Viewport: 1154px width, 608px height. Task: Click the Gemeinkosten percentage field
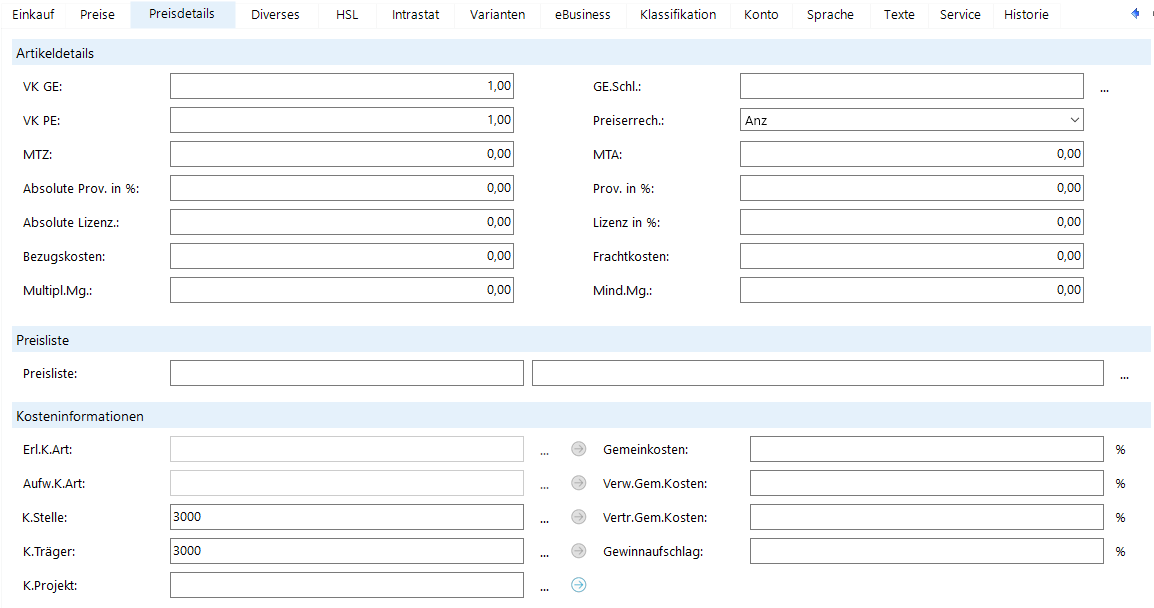[927, 449]
